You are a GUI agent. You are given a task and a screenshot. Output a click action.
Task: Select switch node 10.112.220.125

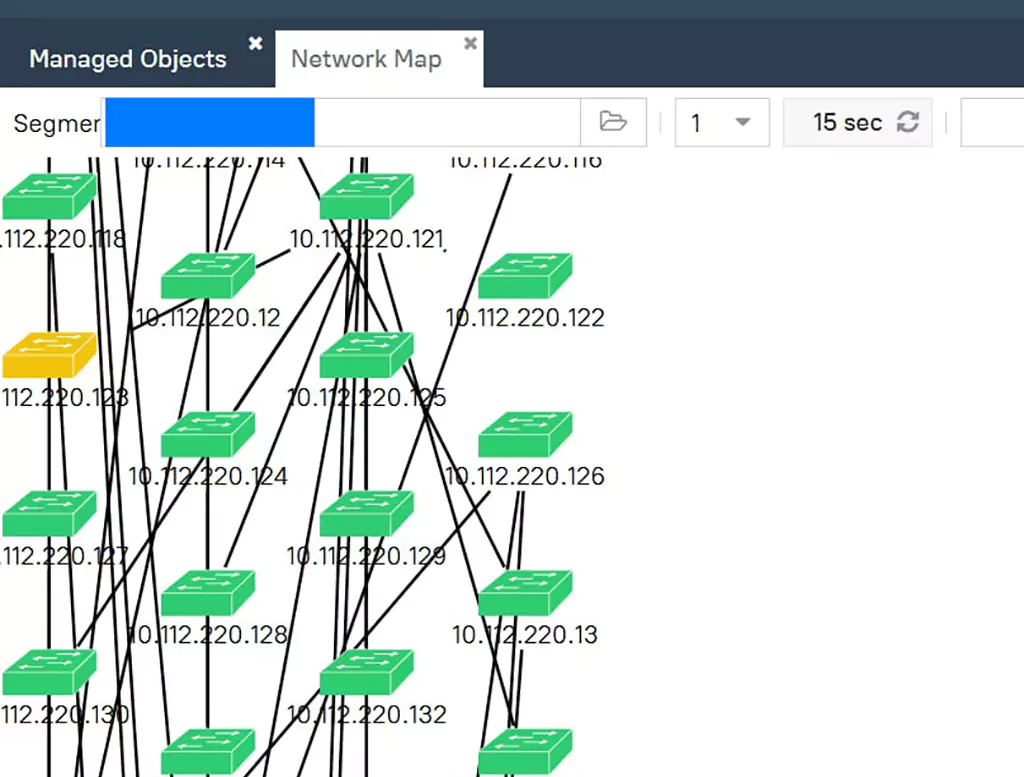tap(366, 355)
